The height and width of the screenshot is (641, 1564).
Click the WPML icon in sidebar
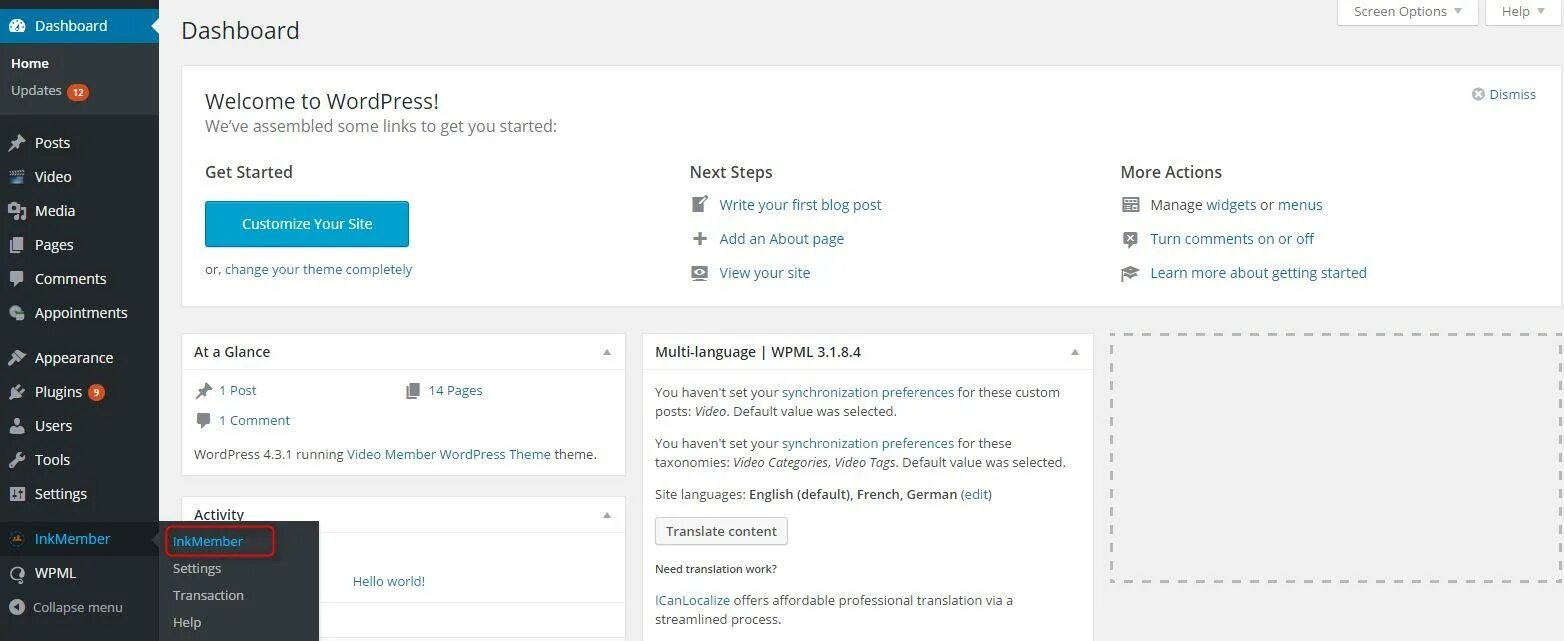[17, 573]
